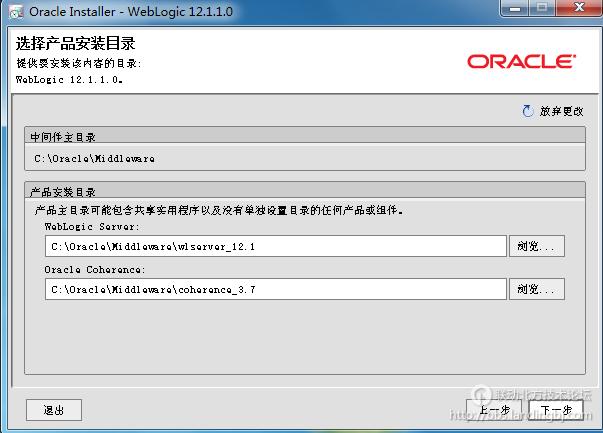603x433 pixels.
Task: Click the 放弃更改 link text
Action: (x=561, y=111)
